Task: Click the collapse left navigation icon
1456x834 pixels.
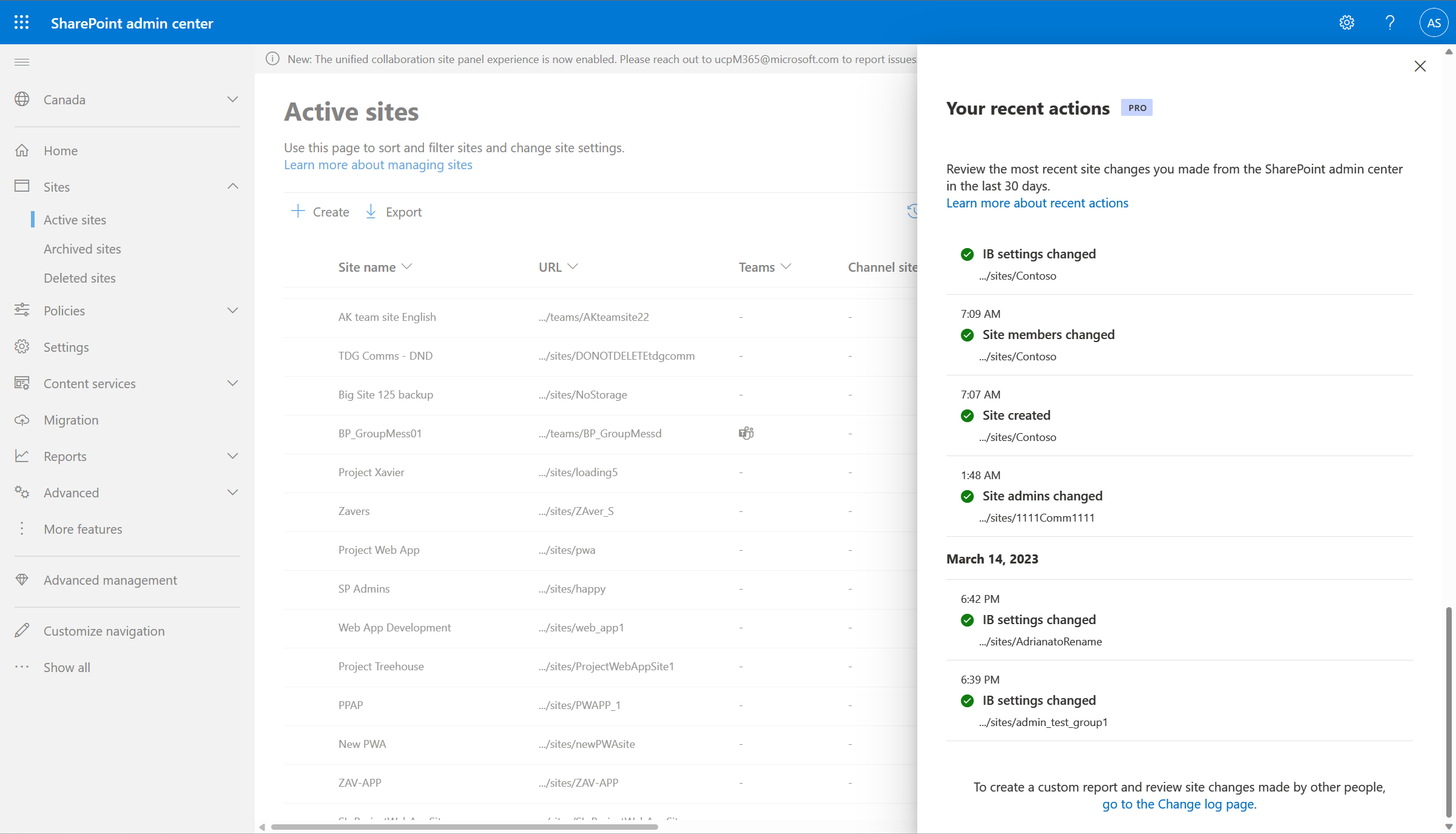Action: coord(22,62)
